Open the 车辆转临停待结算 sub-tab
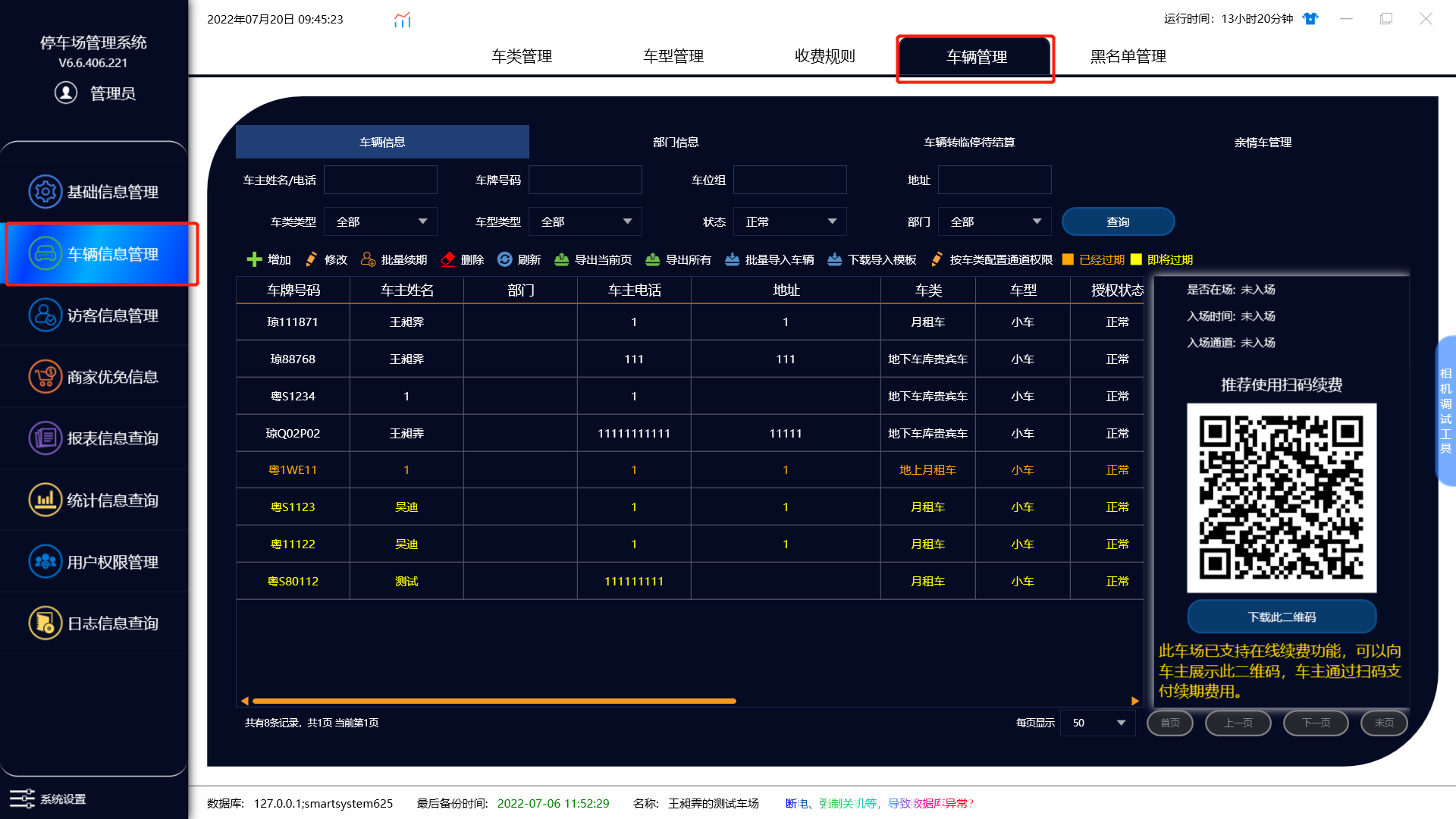The image size is (1456, 819). (x=969, y=142)
